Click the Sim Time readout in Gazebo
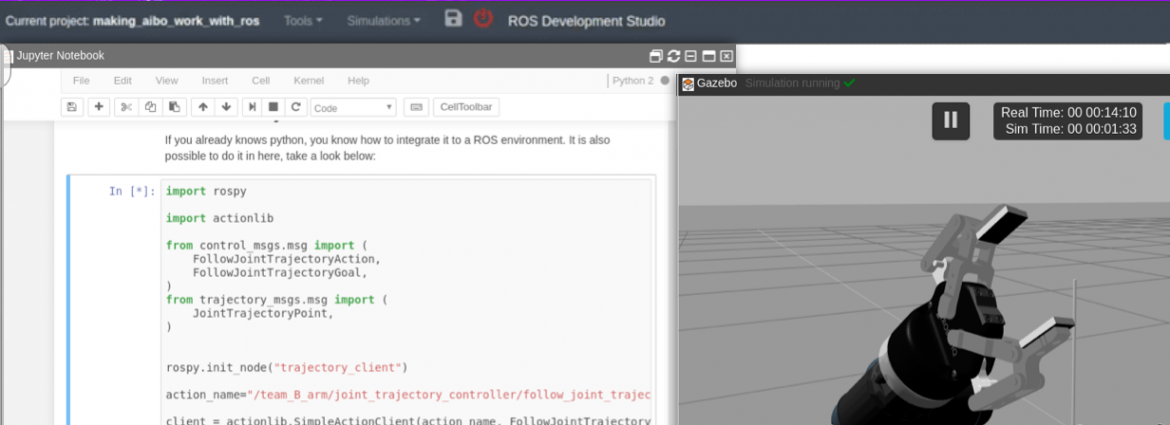The height and width of the screenshot is (425, 1170). pos(1069,129)
